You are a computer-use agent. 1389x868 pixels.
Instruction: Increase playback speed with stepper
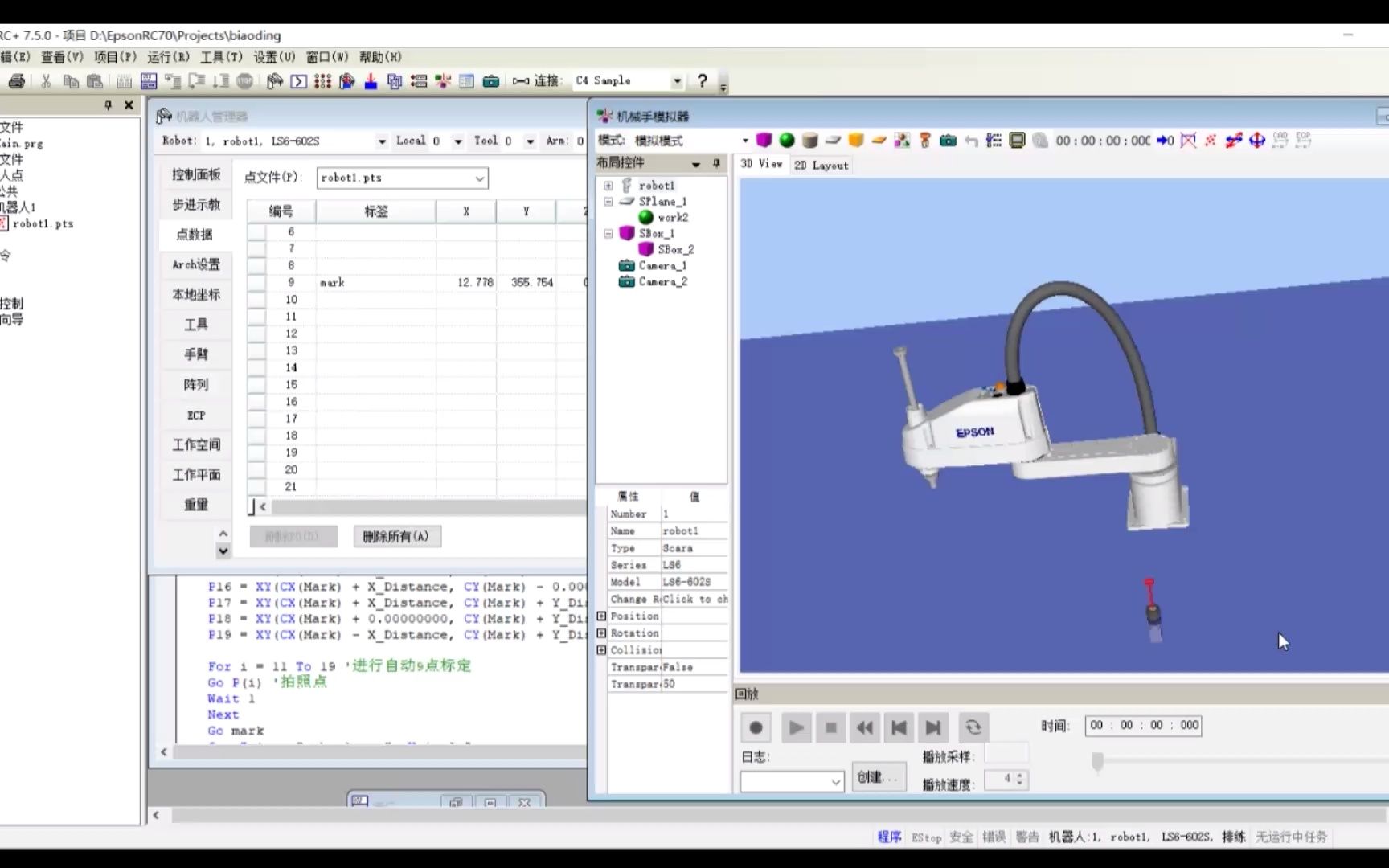pos(1020,776)
